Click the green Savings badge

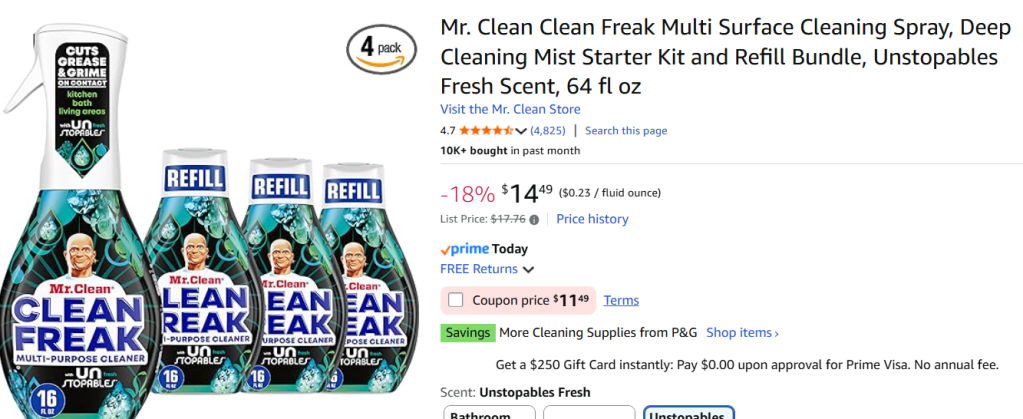(x=467, y=333)
